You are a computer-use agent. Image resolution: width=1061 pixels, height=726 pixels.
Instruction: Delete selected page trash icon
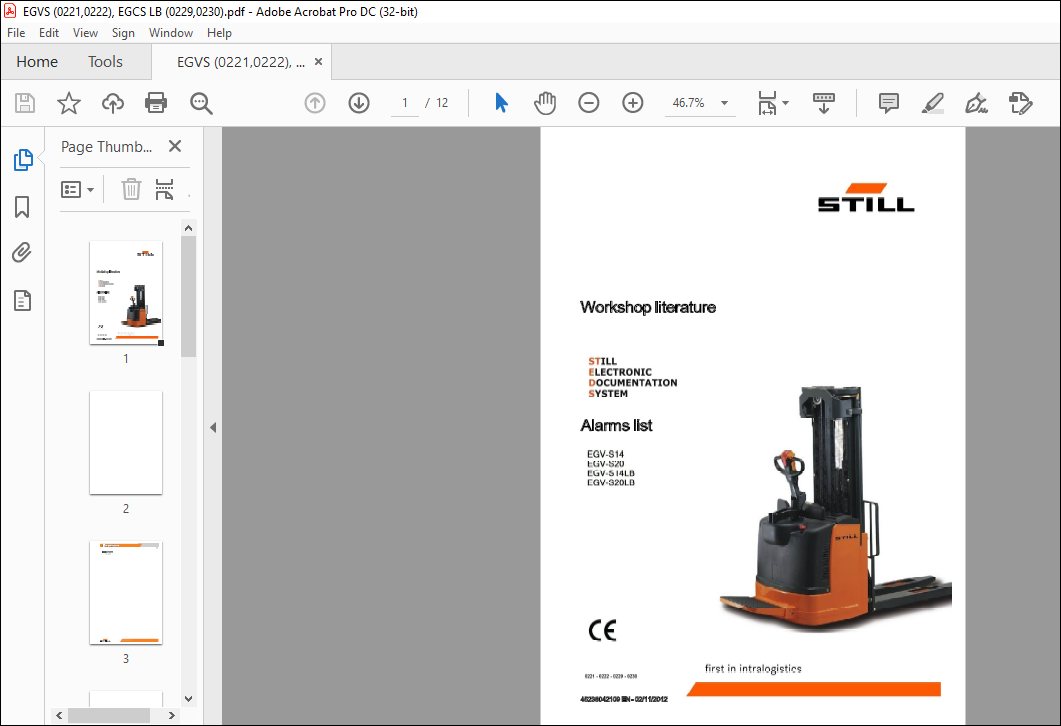[x=131, y=189]
